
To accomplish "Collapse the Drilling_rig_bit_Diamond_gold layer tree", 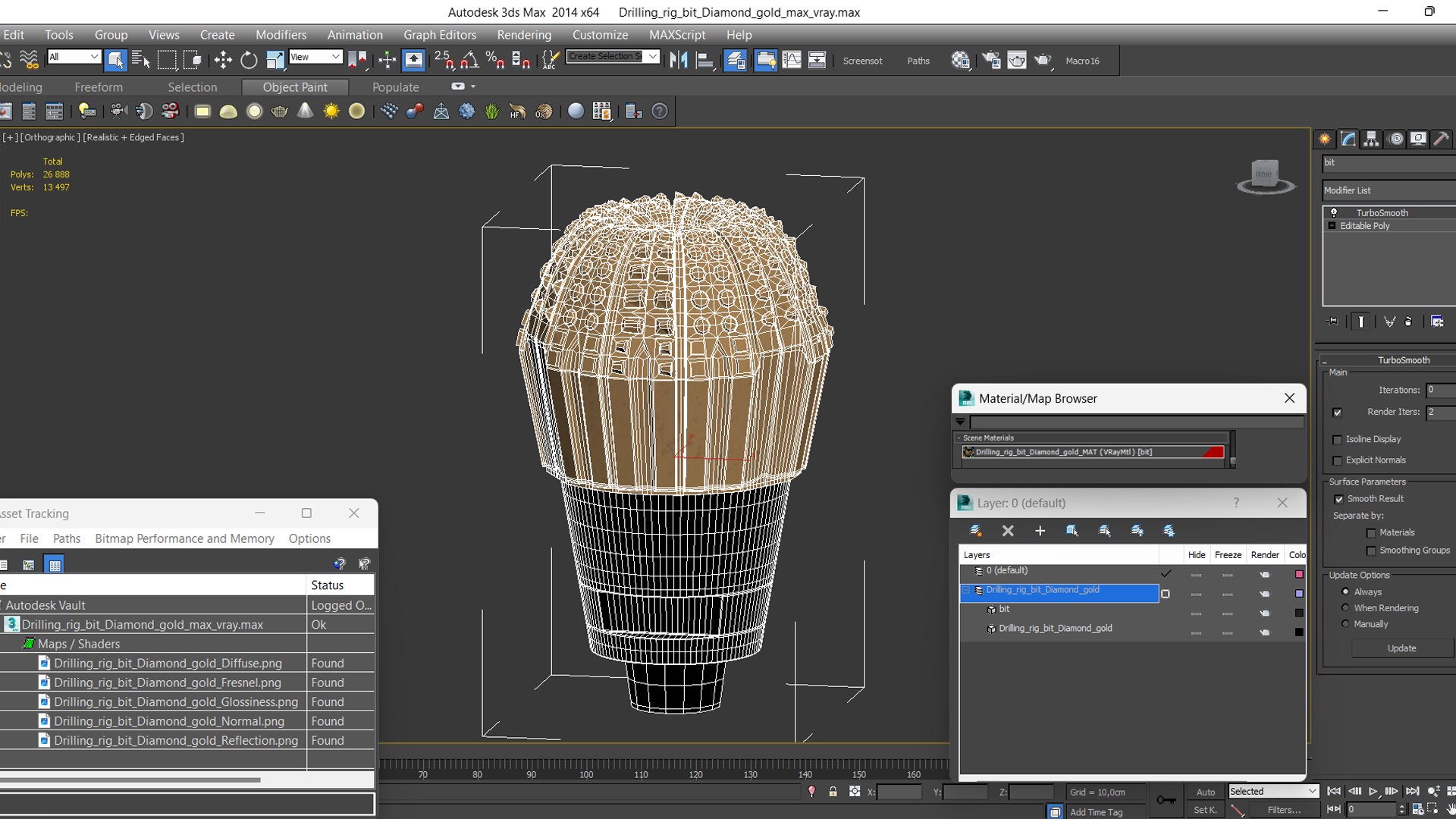I will (x=966, y=590).
